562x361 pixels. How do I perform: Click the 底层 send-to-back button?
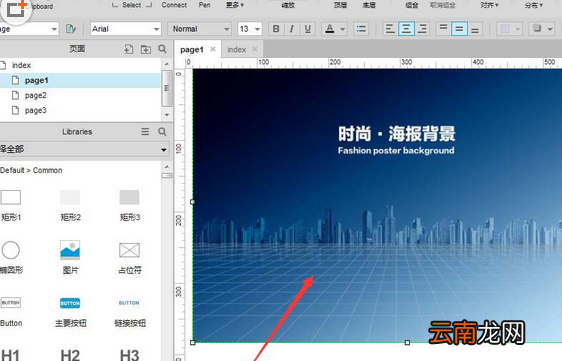click(x=369, y=5)
